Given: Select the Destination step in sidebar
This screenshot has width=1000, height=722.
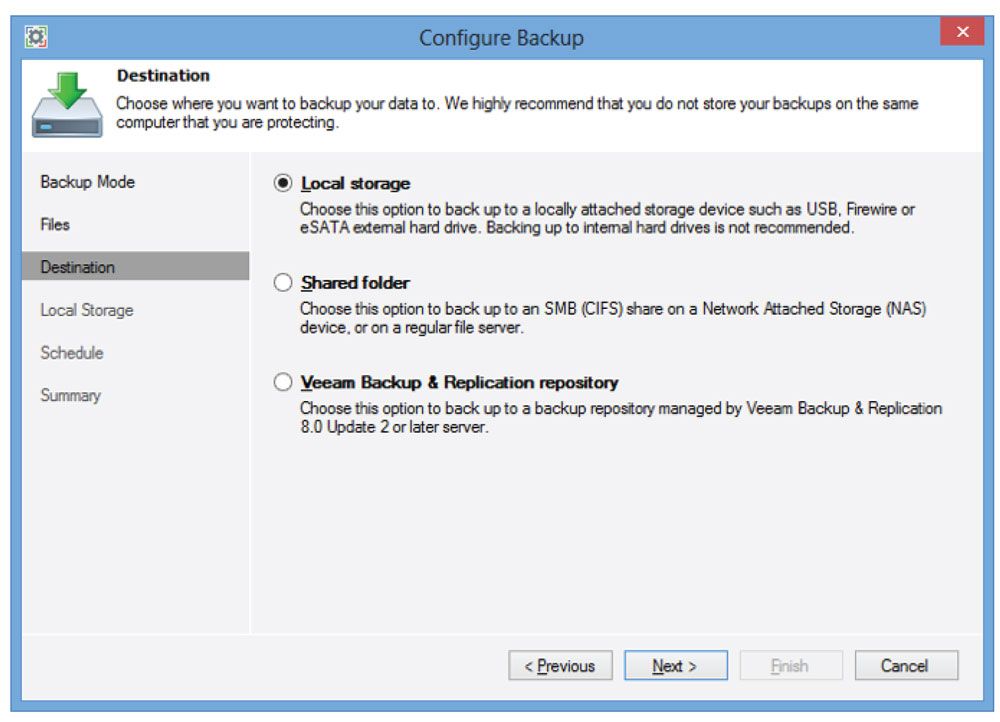Looking at the screenshot, I should [x=78, y=267].
